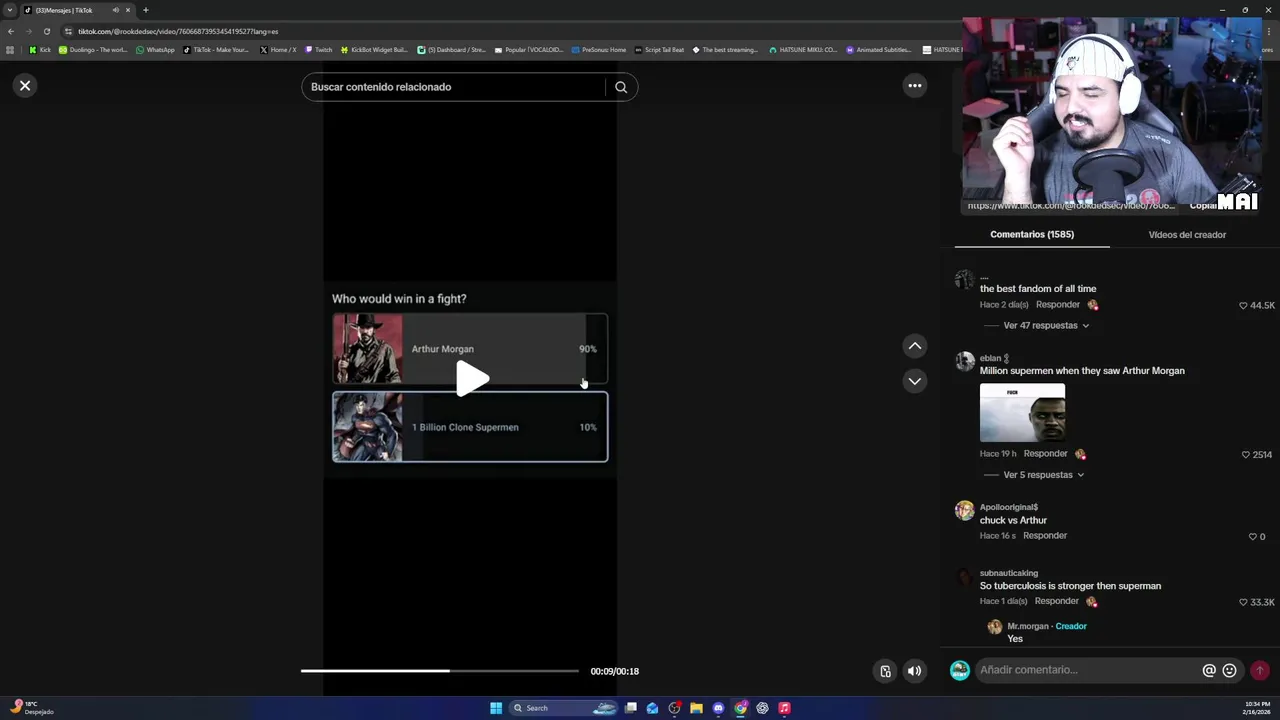Go to next video with down arrow
Screen dimensions: 1280x720
click(x=914, y=381)
